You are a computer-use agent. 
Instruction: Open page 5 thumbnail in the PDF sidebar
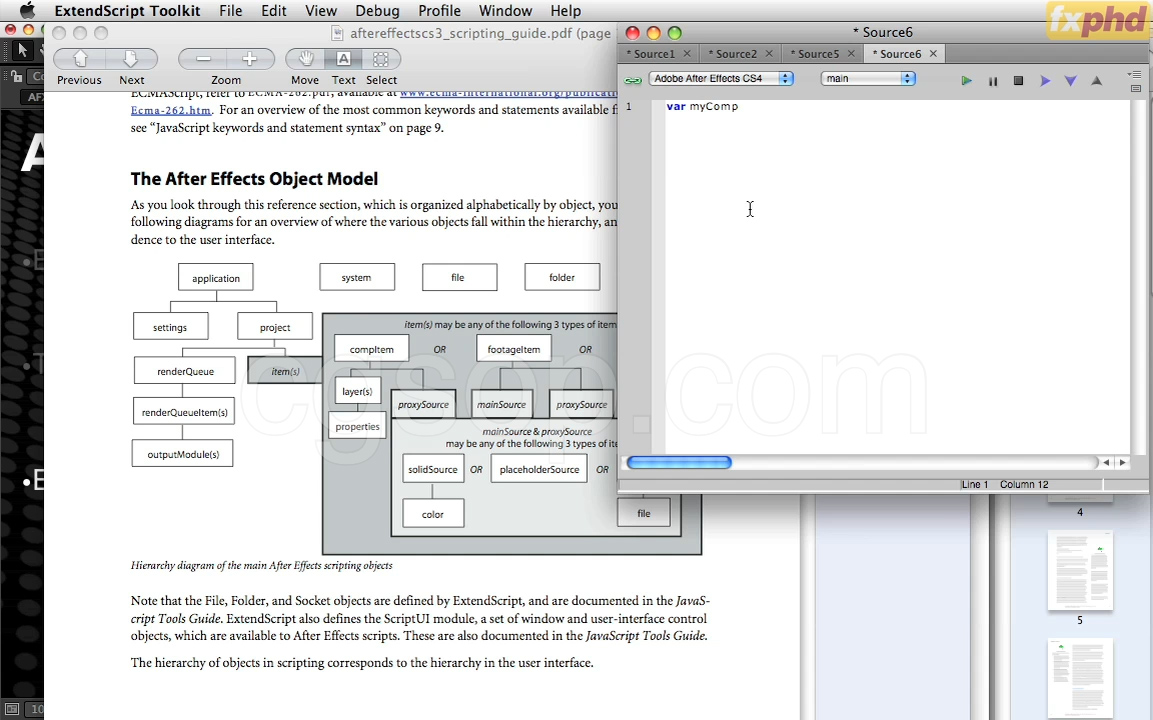[1080, 570]
